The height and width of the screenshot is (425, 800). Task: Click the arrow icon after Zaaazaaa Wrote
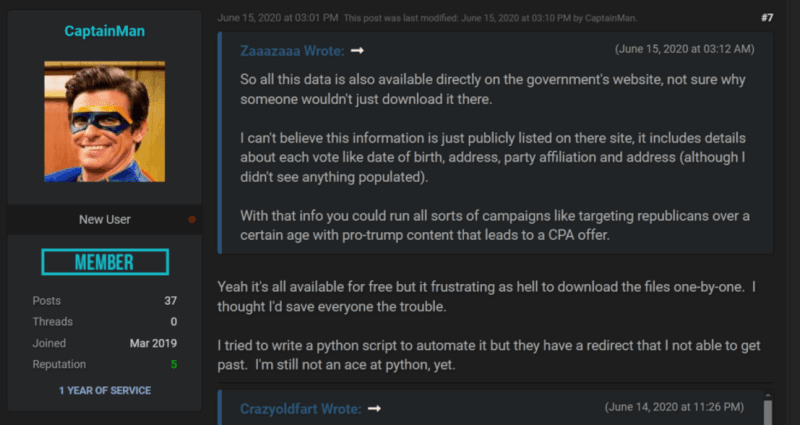click(357, 51)
